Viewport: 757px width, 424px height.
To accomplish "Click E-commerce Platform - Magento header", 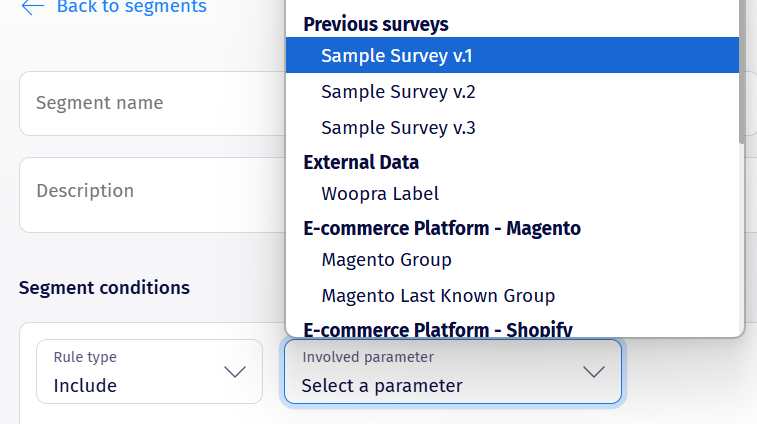I will (441, 228).
